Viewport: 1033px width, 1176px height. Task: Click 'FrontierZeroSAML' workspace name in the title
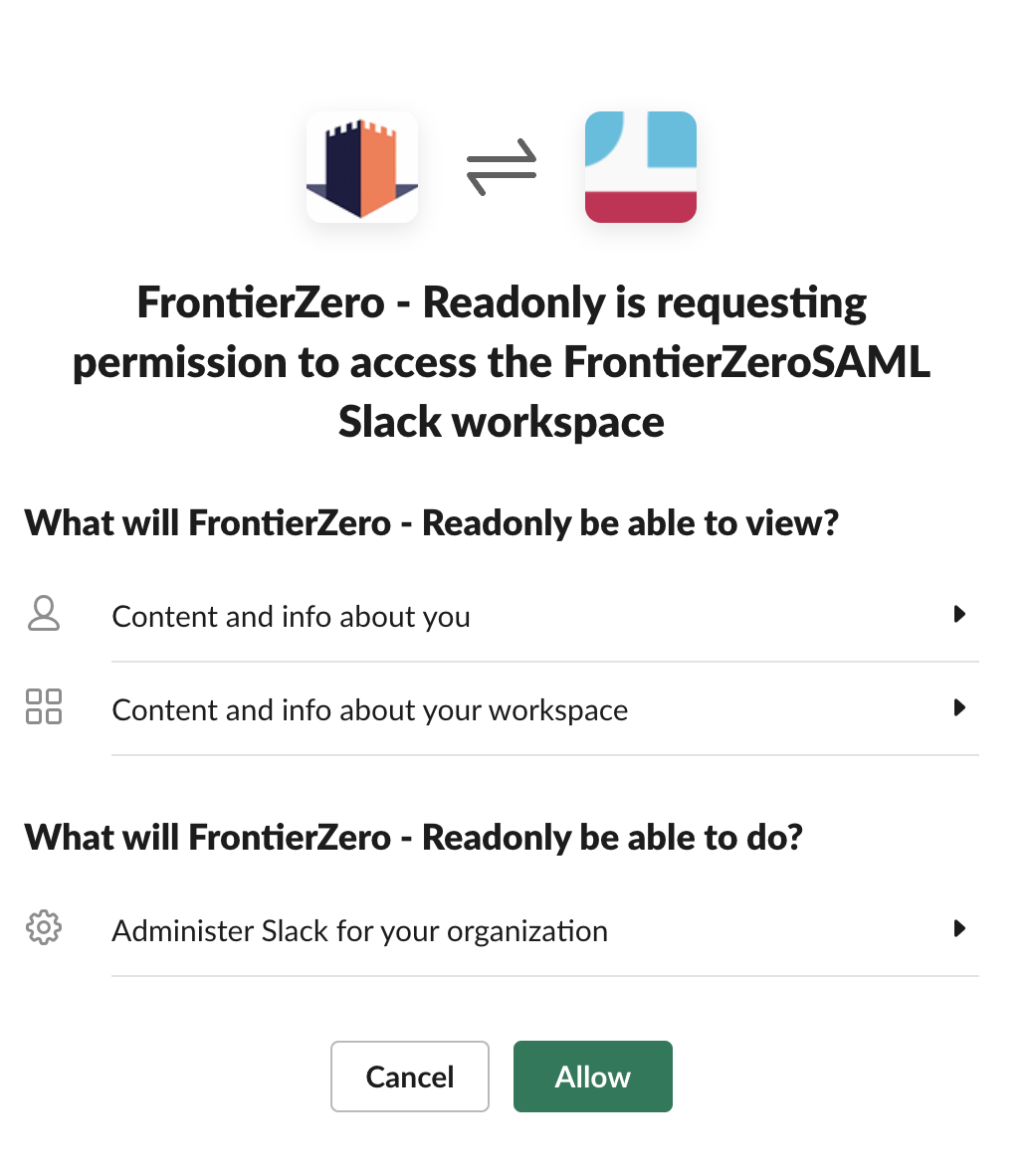coord(746,363)
